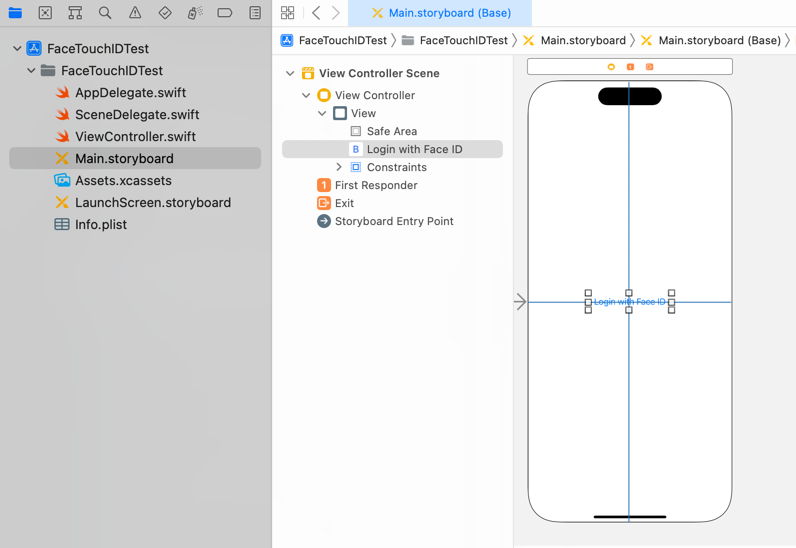This screenshot has height=548, width=796.
Task: Select the Debug navigator icon
Action: tap(195, 13)
